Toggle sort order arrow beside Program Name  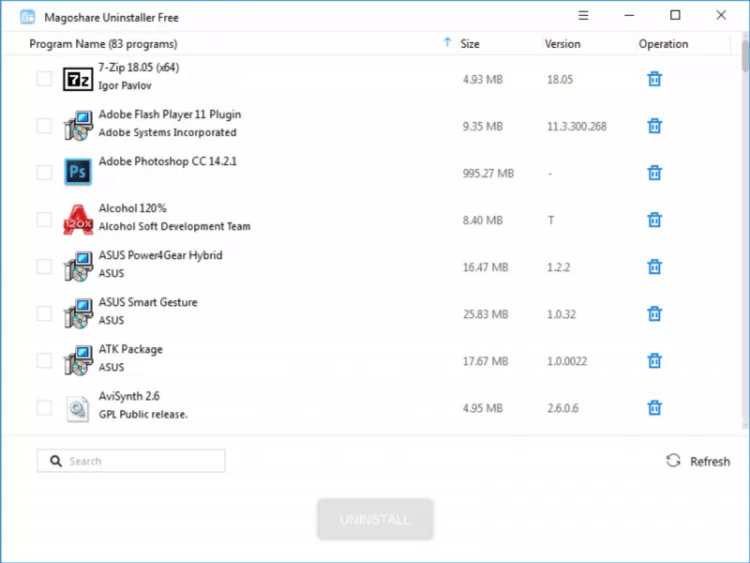click(x=447, y=43)
